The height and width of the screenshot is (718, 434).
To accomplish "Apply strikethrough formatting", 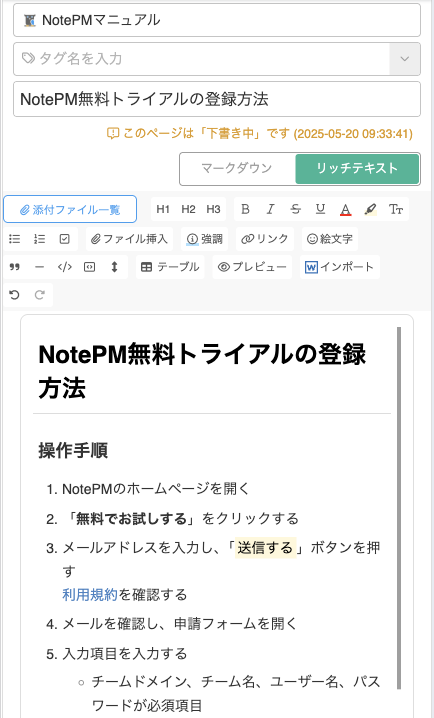I will point(296,209).
